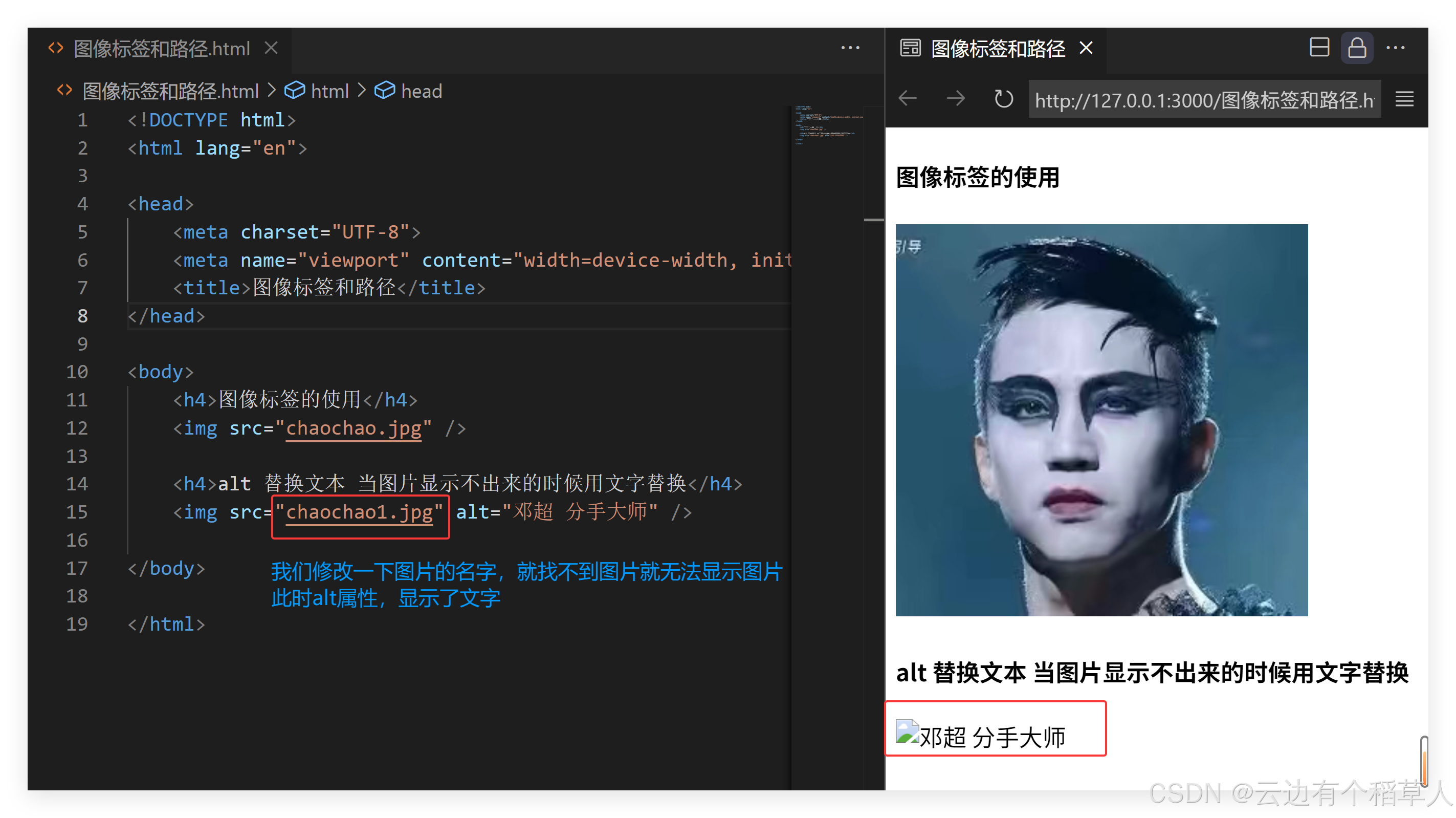Open the 图像标签和路径.html breadcrumb file
Screen dimensions: 1456x818
[x=158, y=91]
